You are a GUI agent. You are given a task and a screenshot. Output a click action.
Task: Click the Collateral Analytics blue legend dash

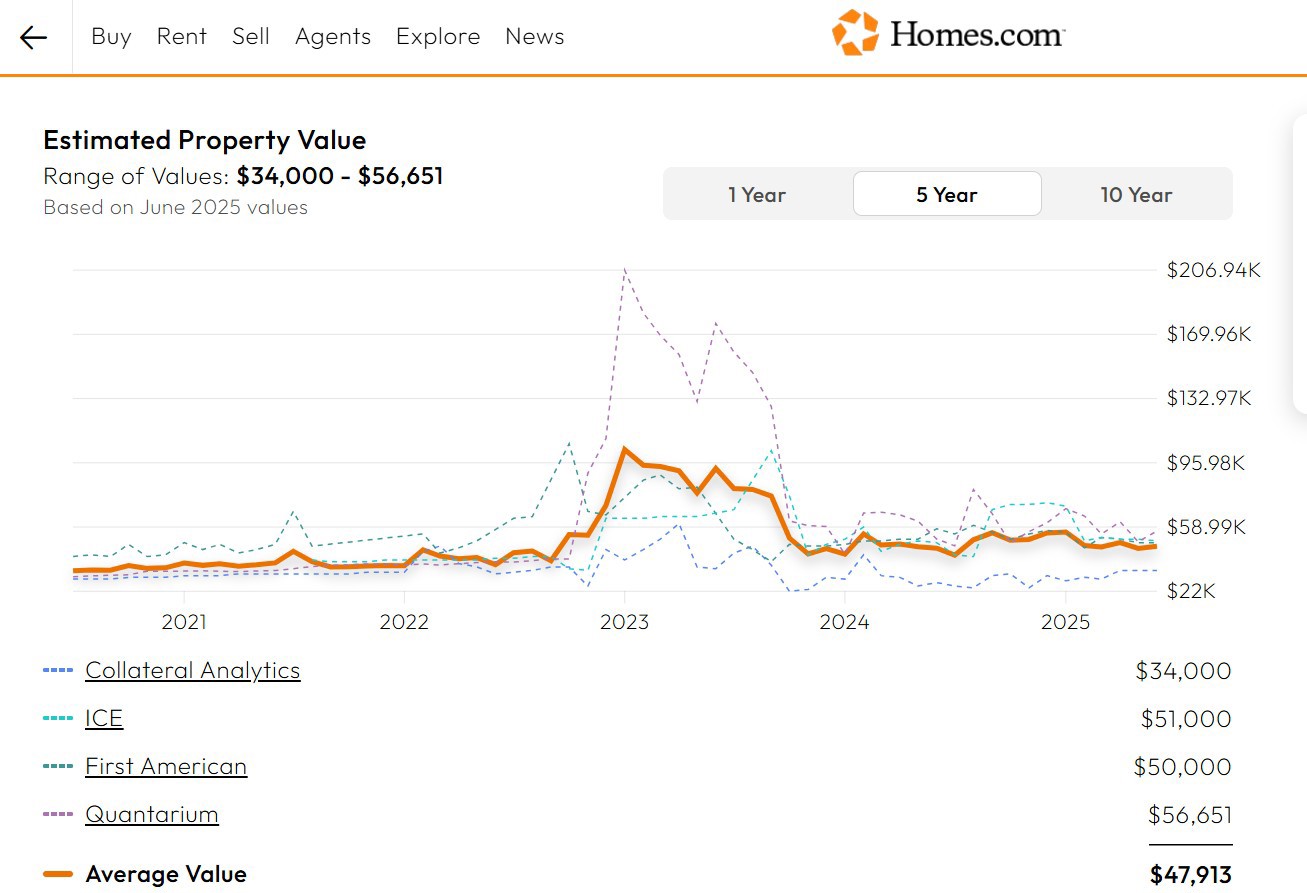(58, 670)
